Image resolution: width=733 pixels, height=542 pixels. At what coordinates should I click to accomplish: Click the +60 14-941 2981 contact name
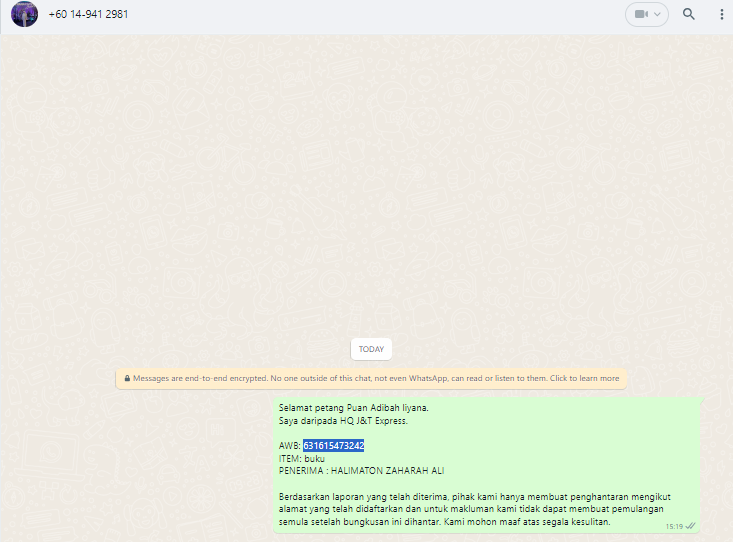[88, 14]
